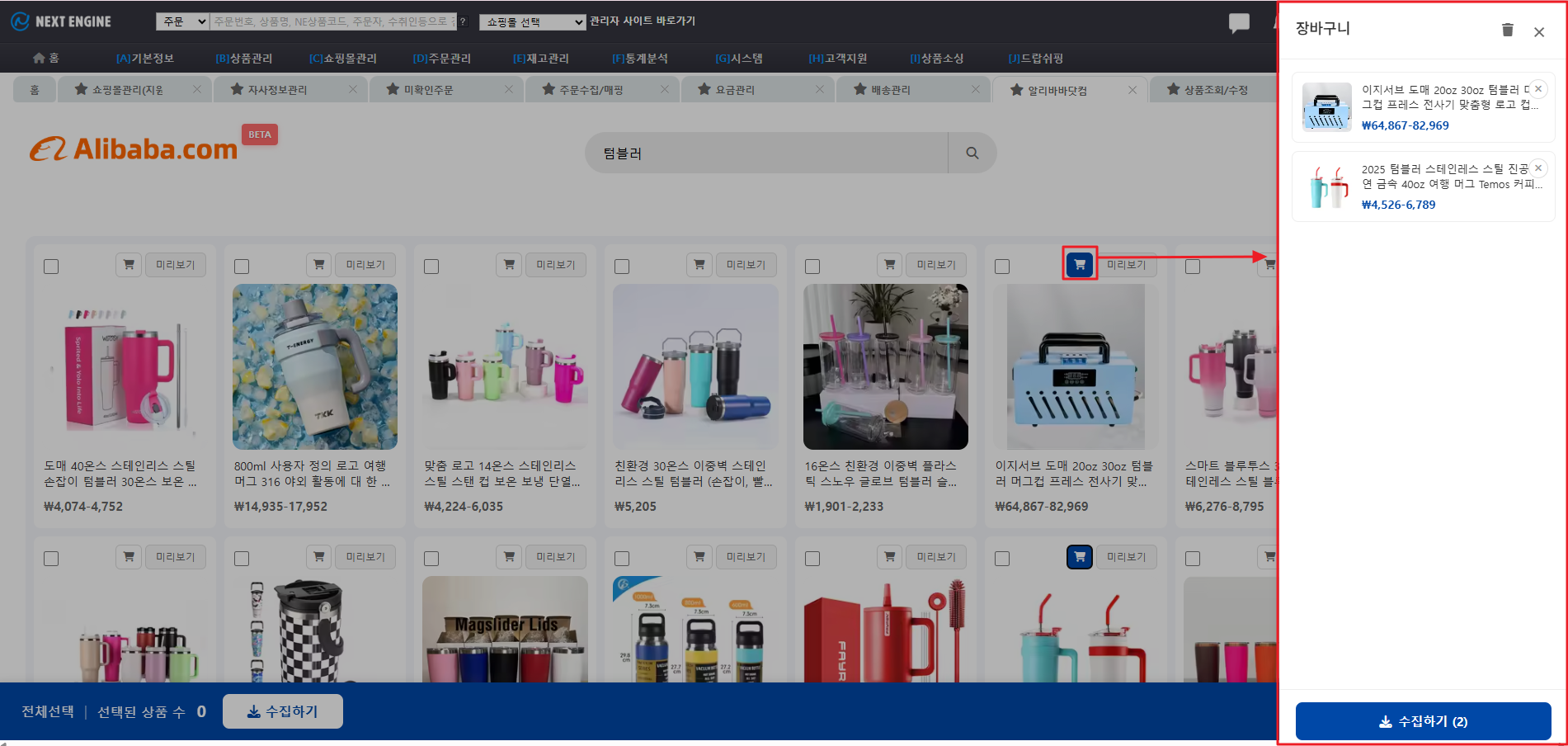Close the 장바구니 cart panel

tap(1538, 32)
